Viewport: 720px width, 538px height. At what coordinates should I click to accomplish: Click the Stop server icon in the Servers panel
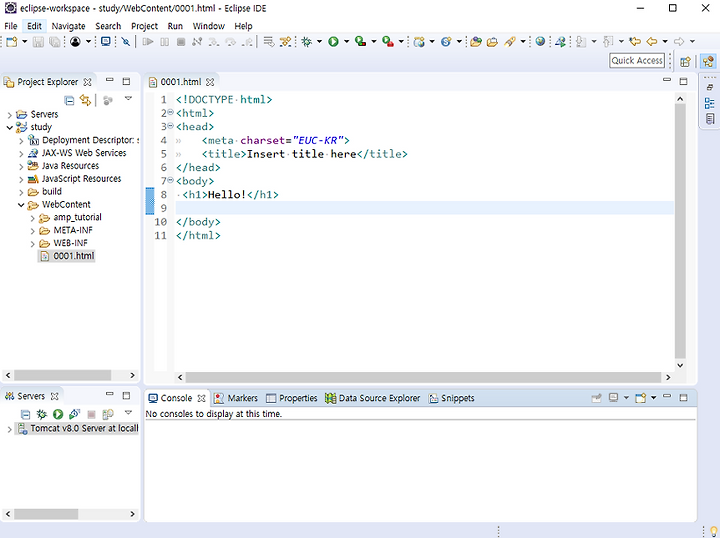(91, 415)
